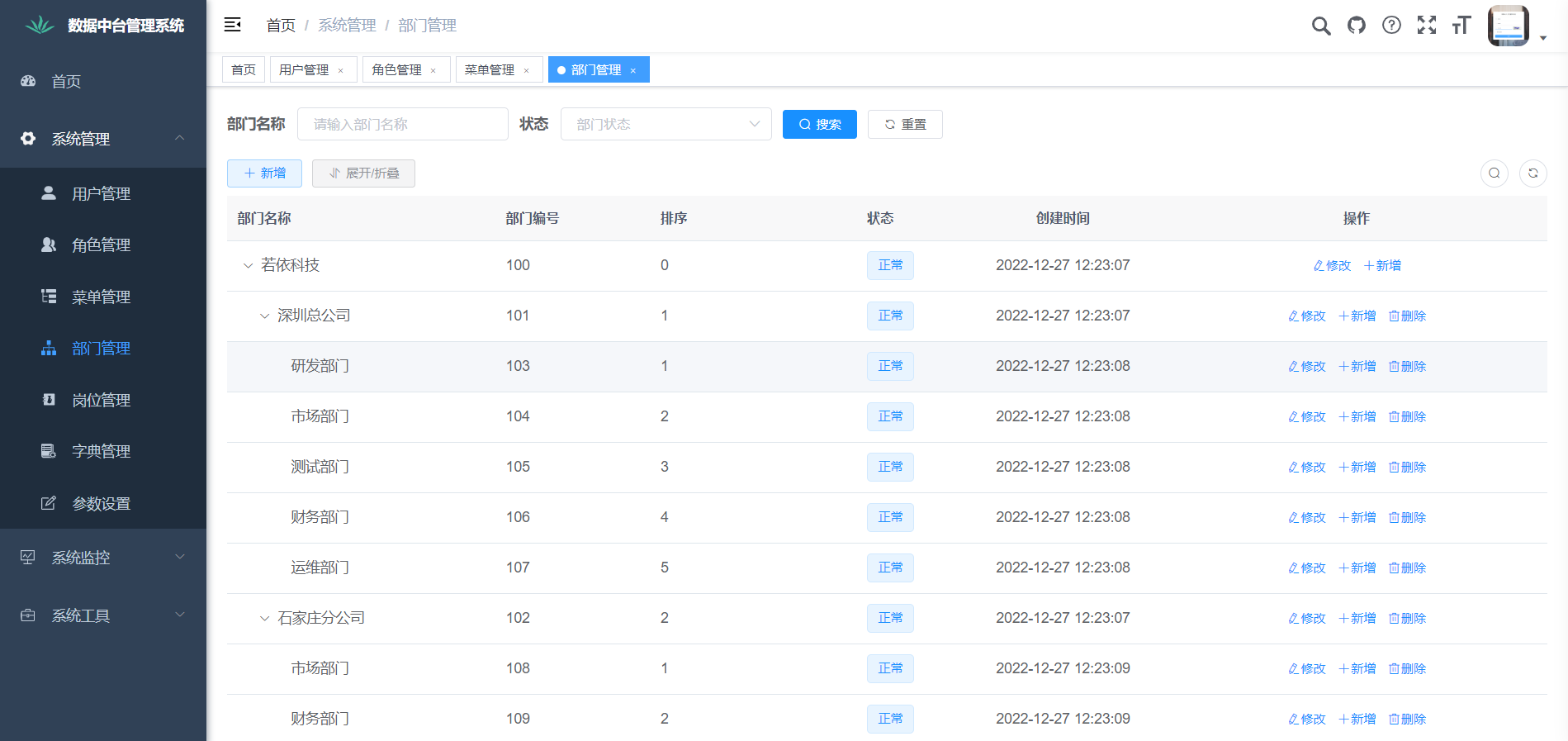Open the font size setting icon
Image resolution: width=1568 pixels, height=741 pixels.
pyautogui.click(x=1461, y=26)
